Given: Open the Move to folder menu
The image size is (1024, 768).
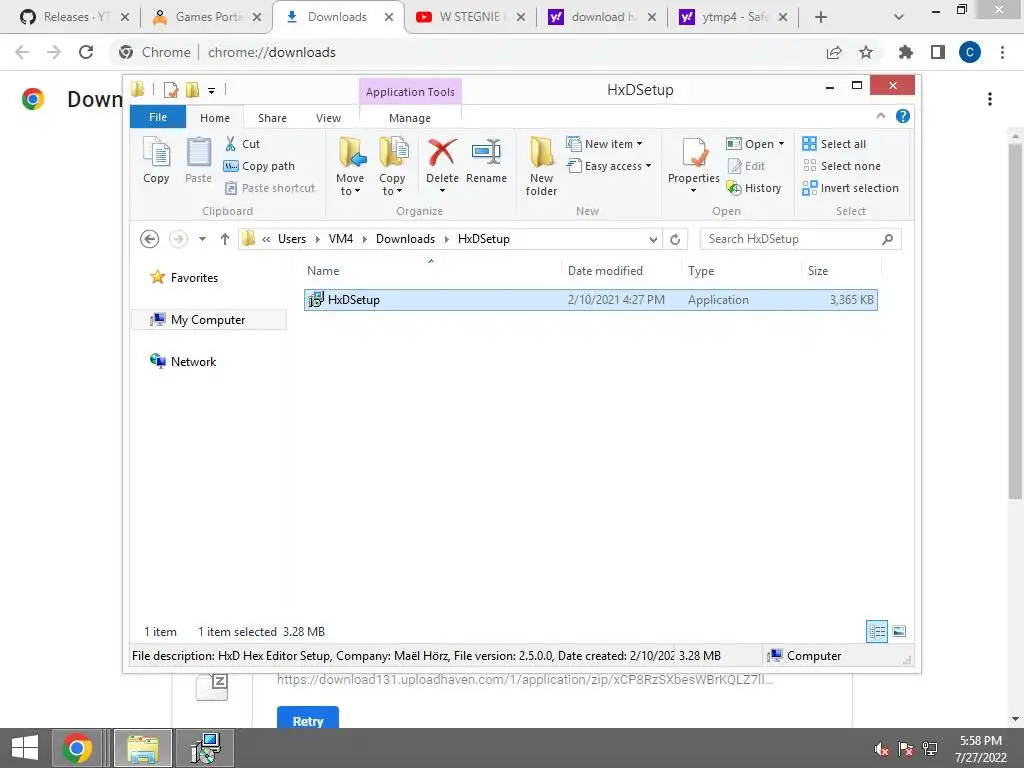Looking at the screenshot, I should point(350,166).
